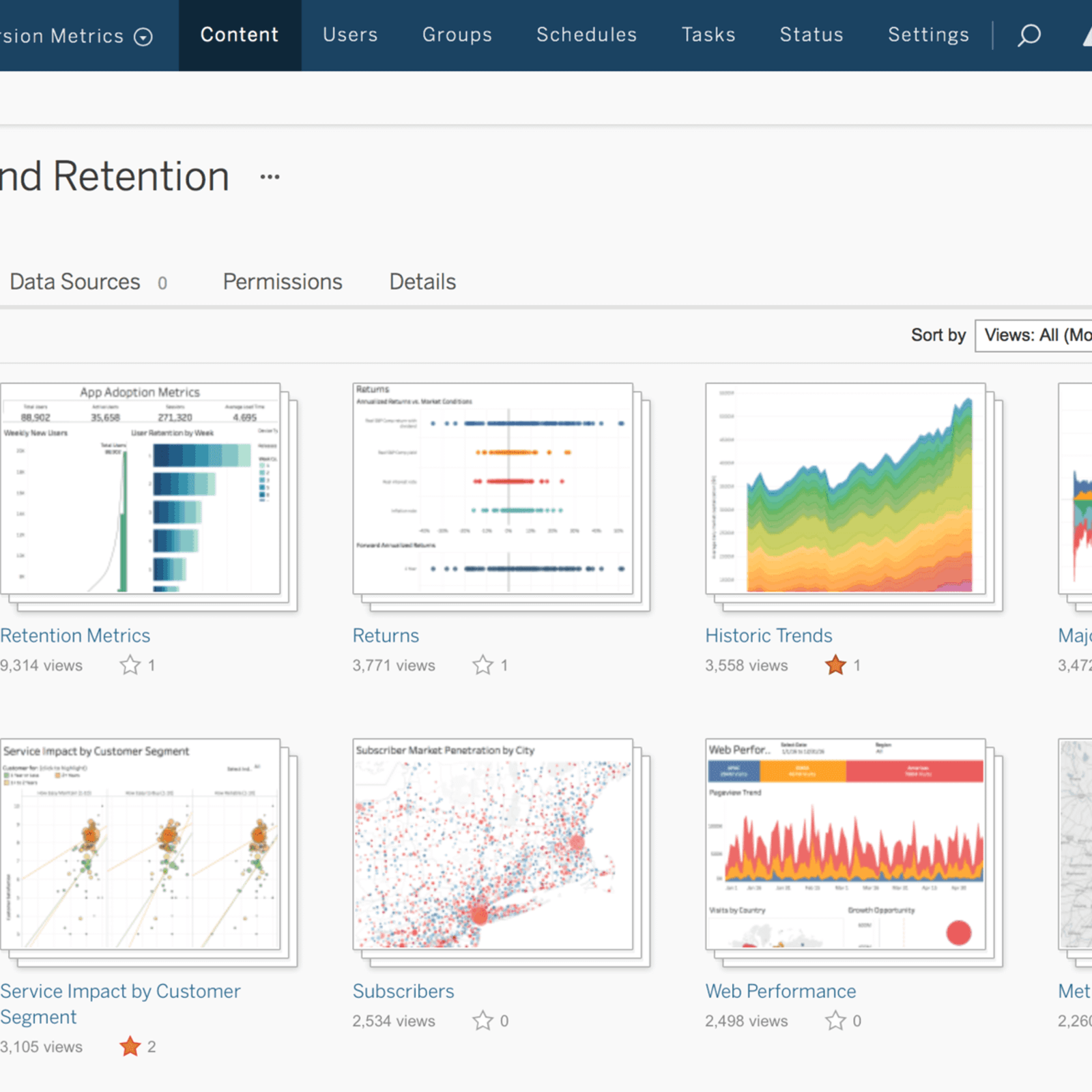
Task: Select Tasks in the top bar
Action: pos(708,35)
